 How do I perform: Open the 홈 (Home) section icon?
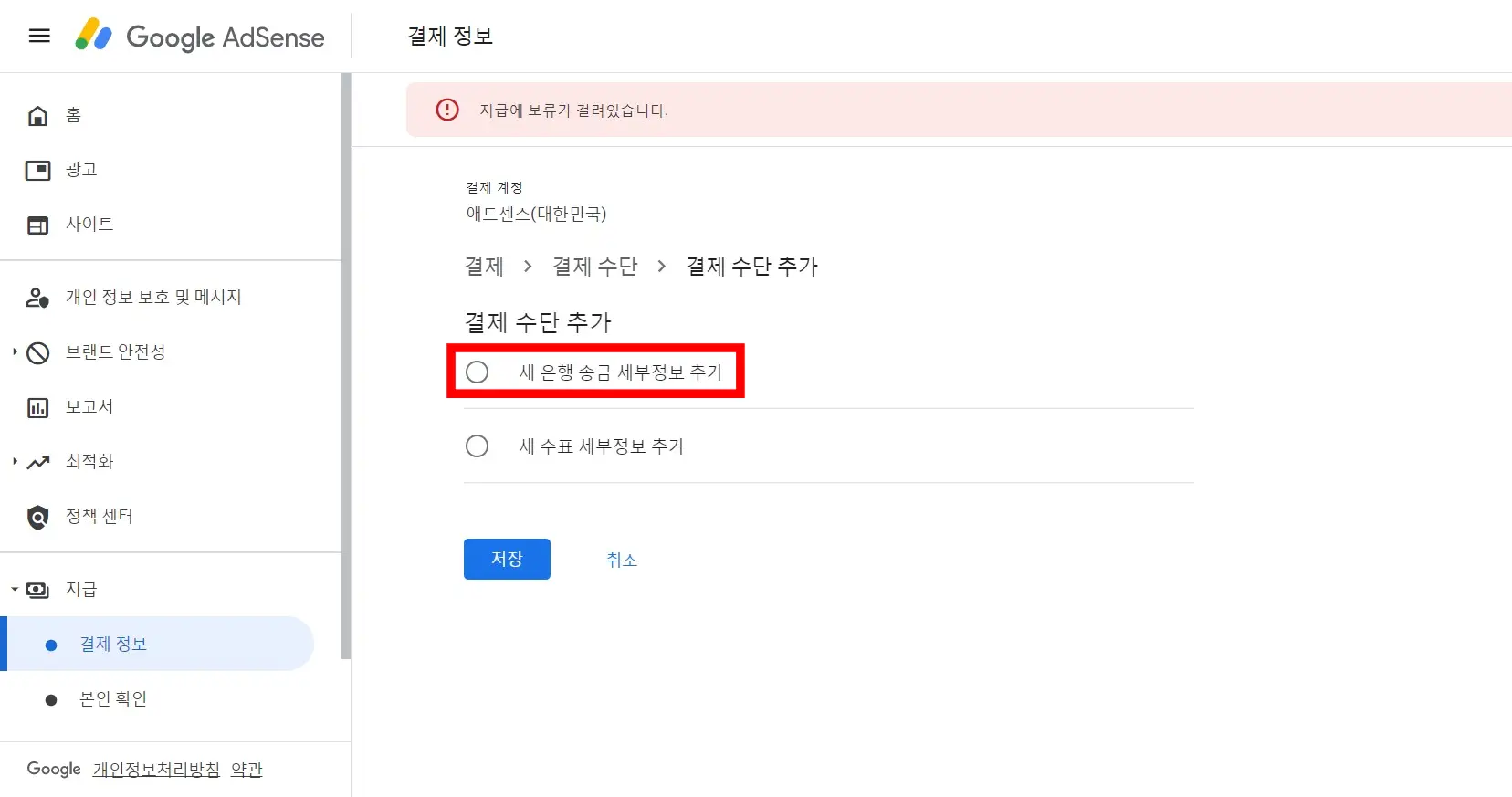[37, 116]
